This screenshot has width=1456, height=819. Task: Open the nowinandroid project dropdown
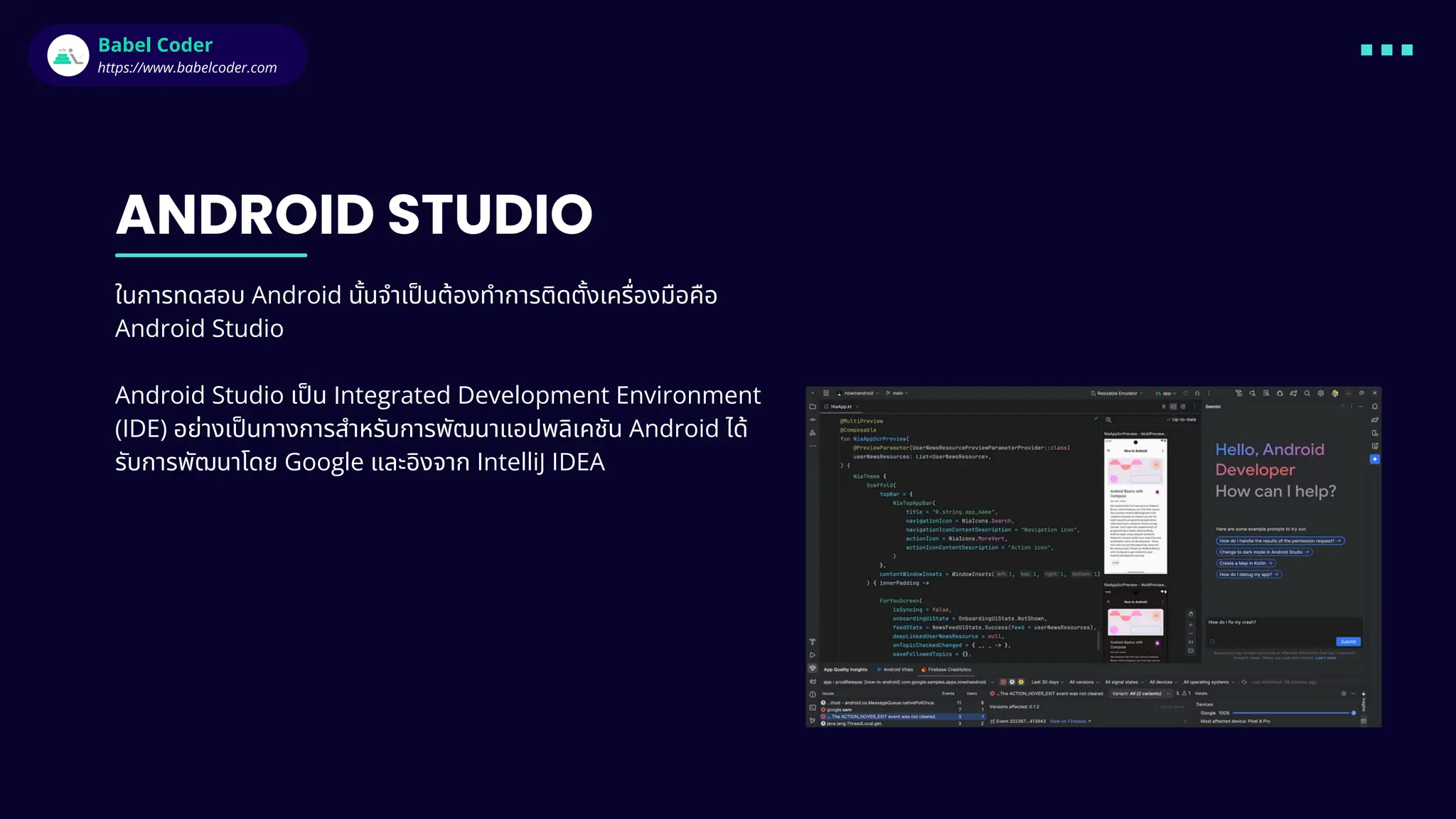pyautogui.click(x=858, y=393)
